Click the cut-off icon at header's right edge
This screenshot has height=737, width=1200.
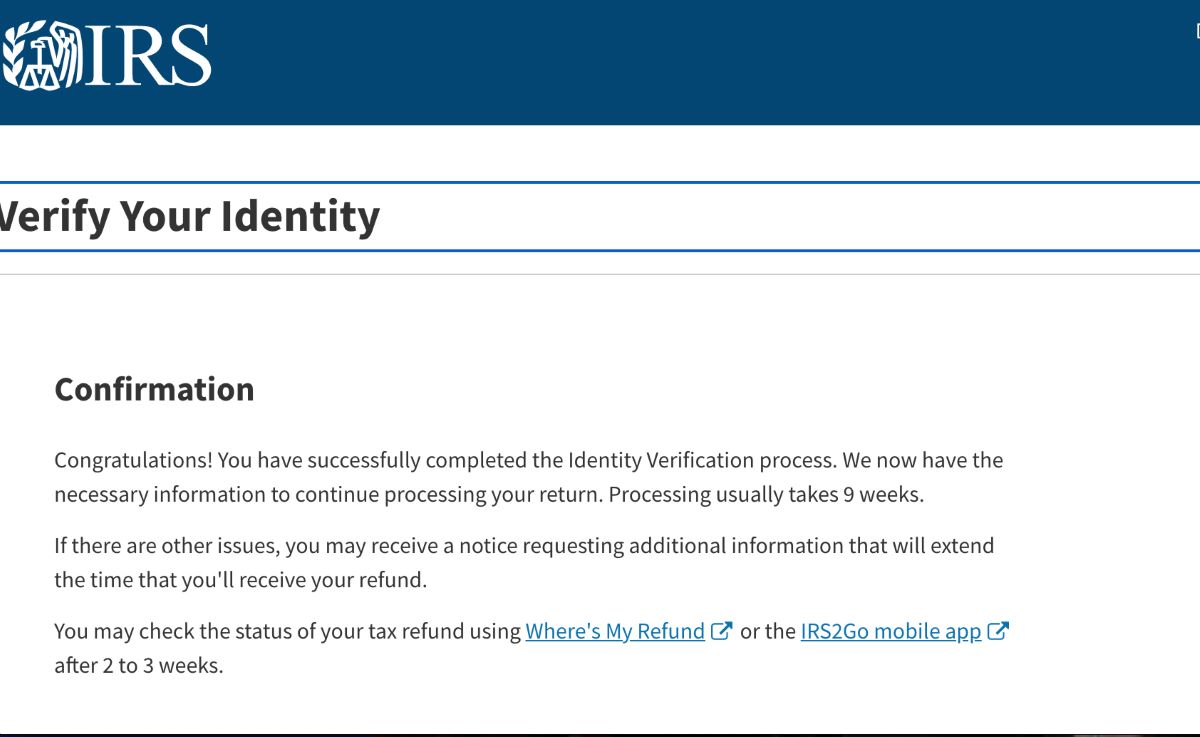point(1197,31)
